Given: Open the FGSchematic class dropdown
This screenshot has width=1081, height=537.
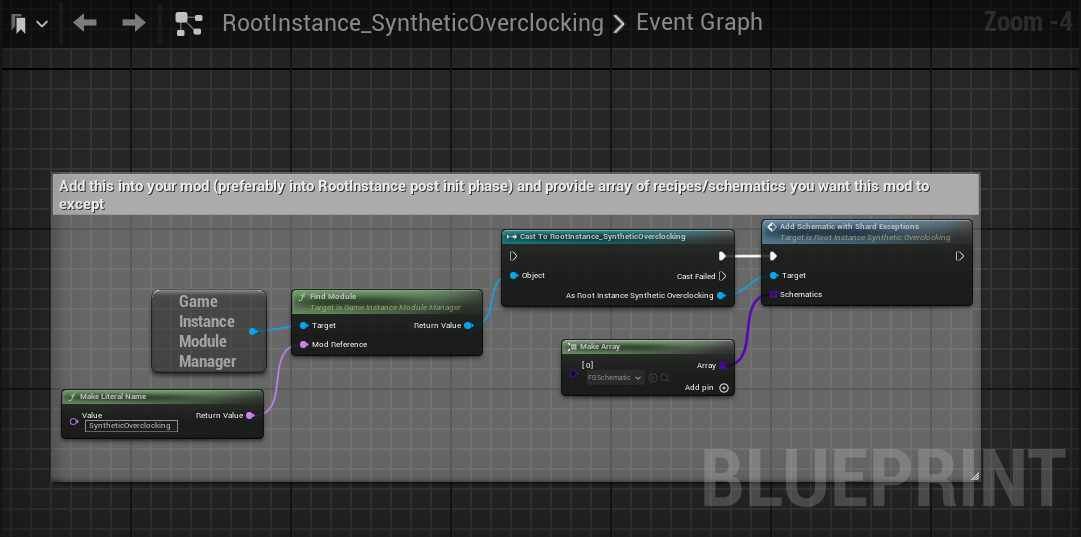Looking at the screenshot, I should click(615, 378).
